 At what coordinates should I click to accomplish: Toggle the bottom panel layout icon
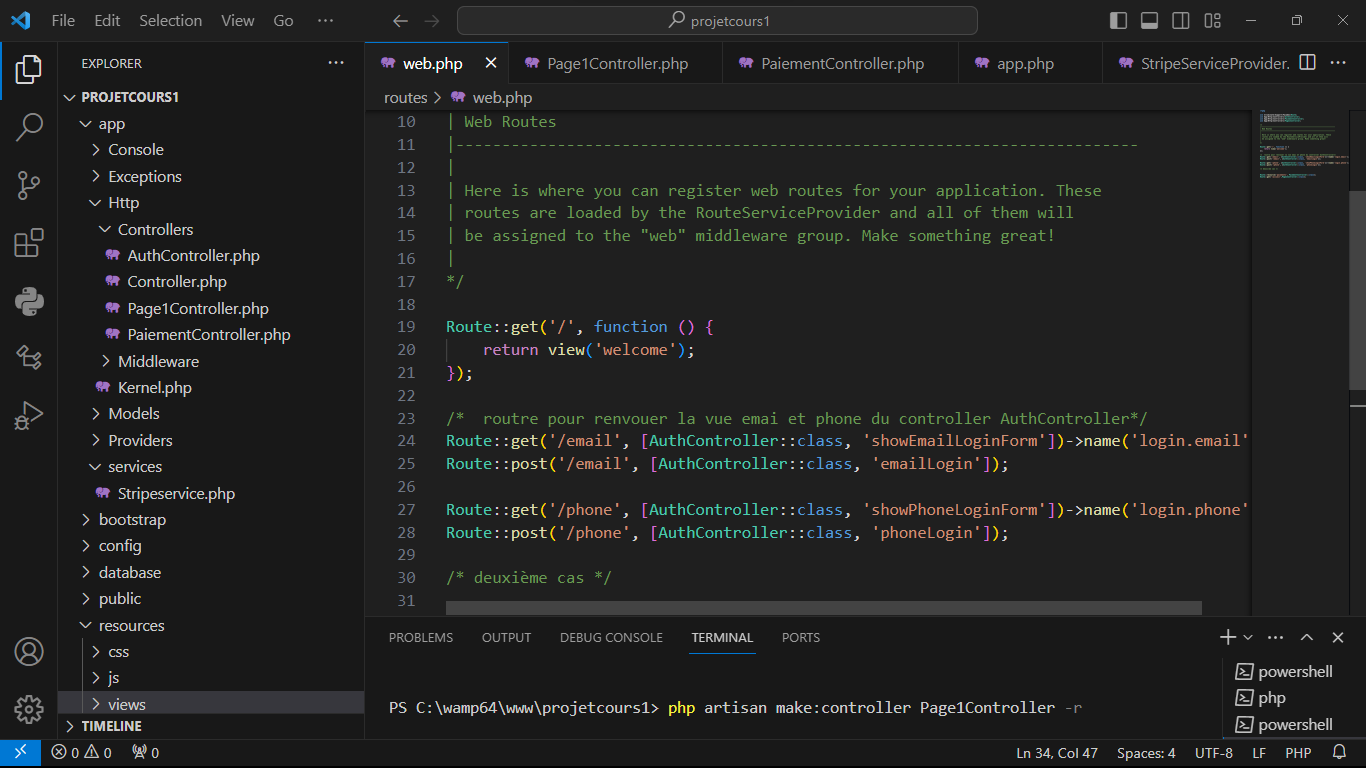(x=1150, y=21)
